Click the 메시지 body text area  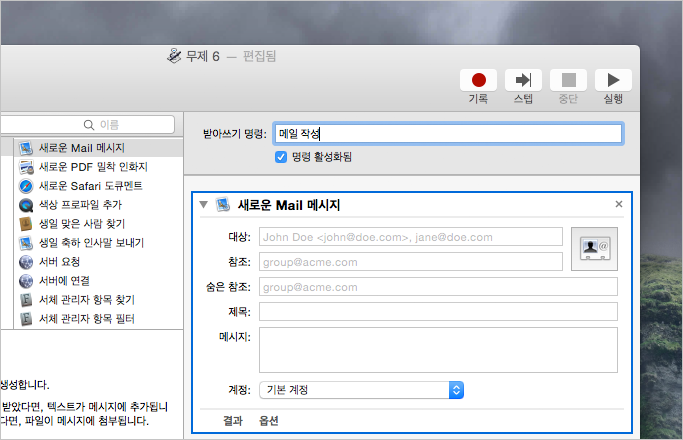pos(438,350)
